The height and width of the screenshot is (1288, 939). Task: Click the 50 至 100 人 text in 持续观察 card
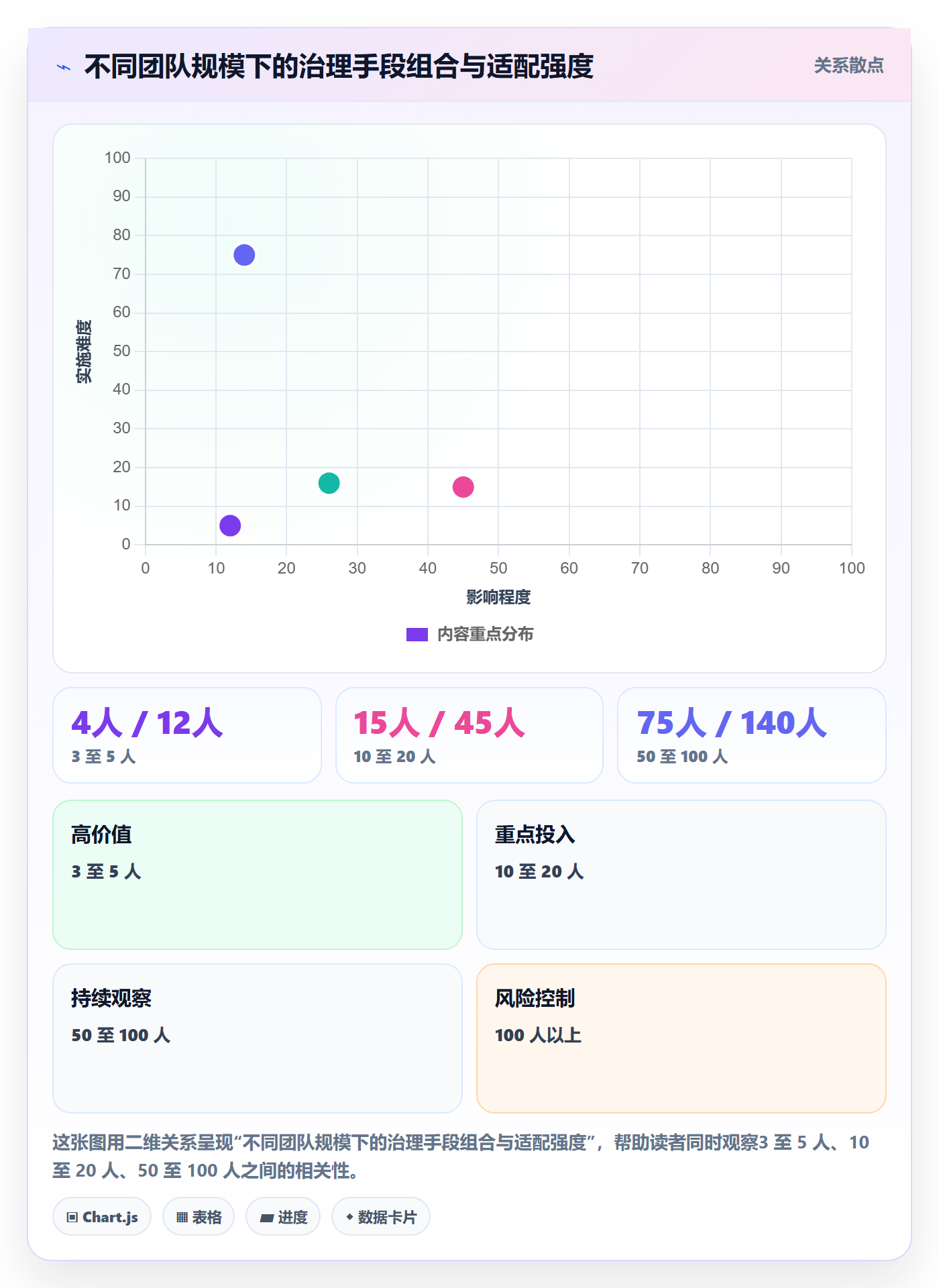pos(121,1035)
